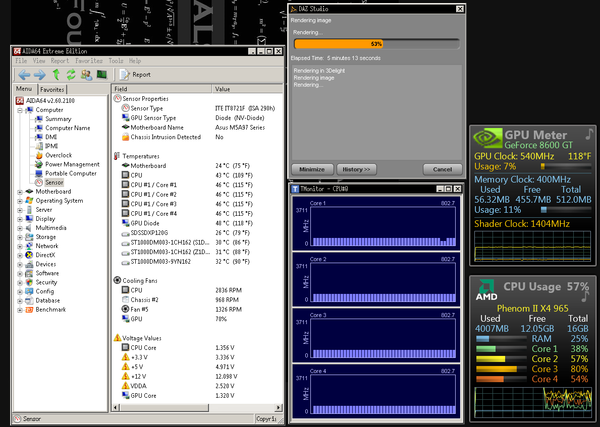This screenshot has width=600, height=427.
Task: Minimize the DAZ Studio render dialog via Minimize button
Action: click(x=312, y=169)
